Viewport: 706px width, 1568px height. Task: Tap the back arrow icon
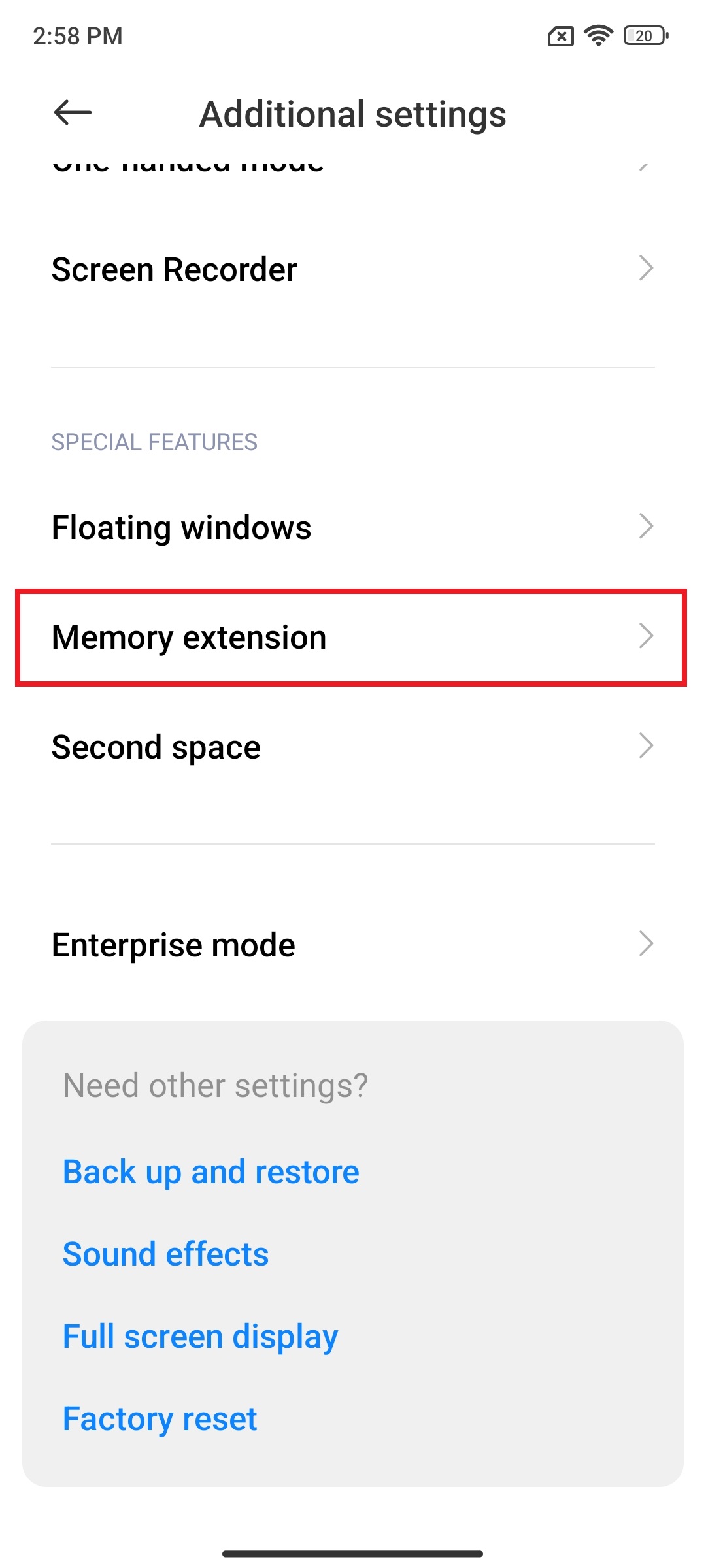point(73,113)
